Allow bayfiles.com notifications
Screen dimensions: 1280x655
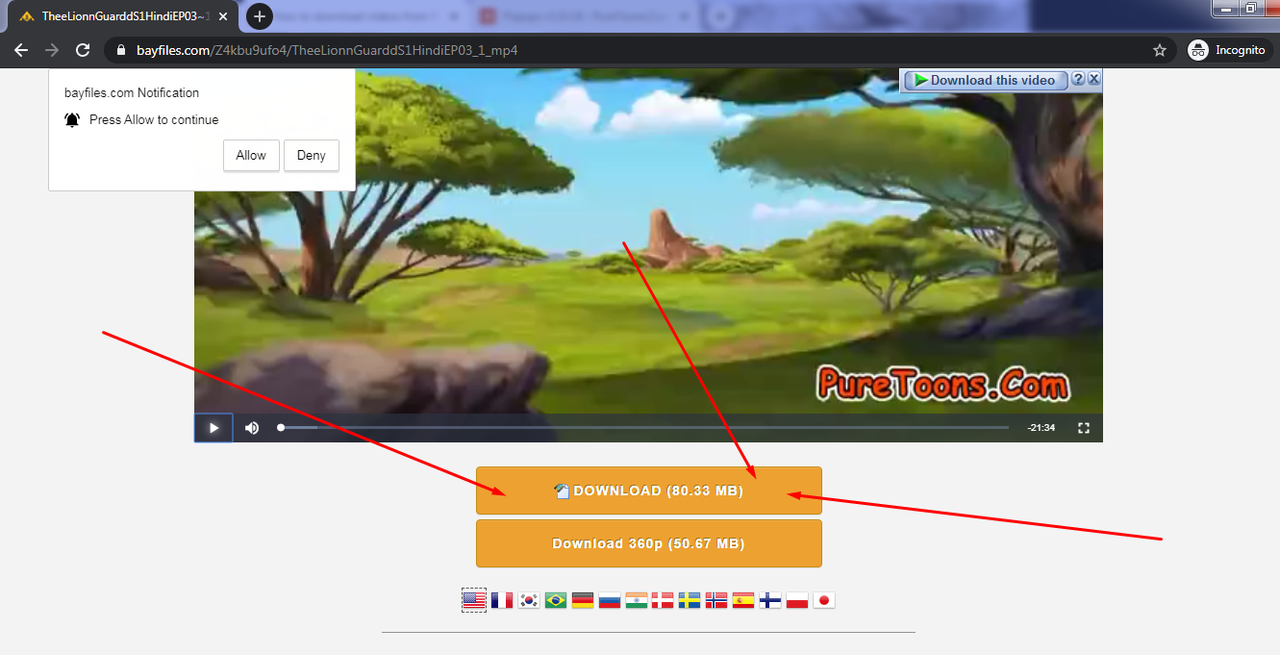(251, 155)
